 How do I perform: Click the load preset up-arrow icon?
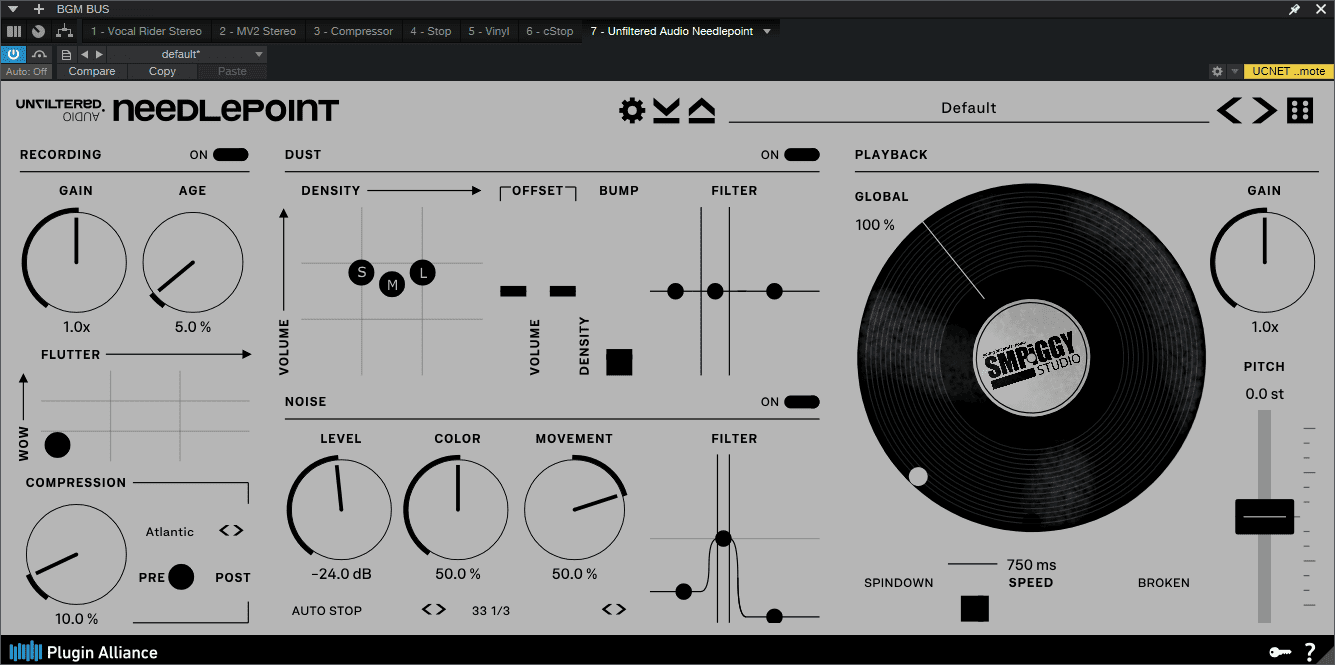coord(701,110)
